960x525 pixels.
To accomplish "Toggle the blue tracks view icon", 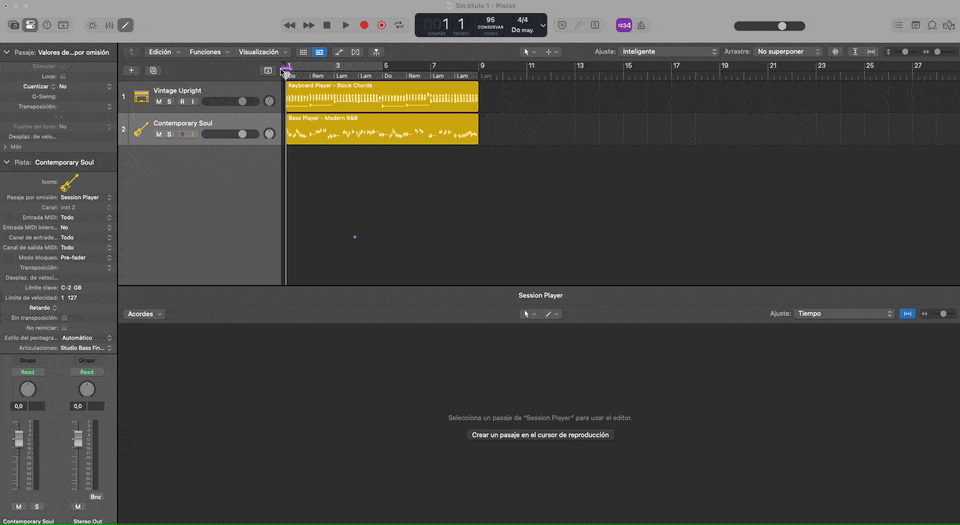I will (x=320, y=52).
